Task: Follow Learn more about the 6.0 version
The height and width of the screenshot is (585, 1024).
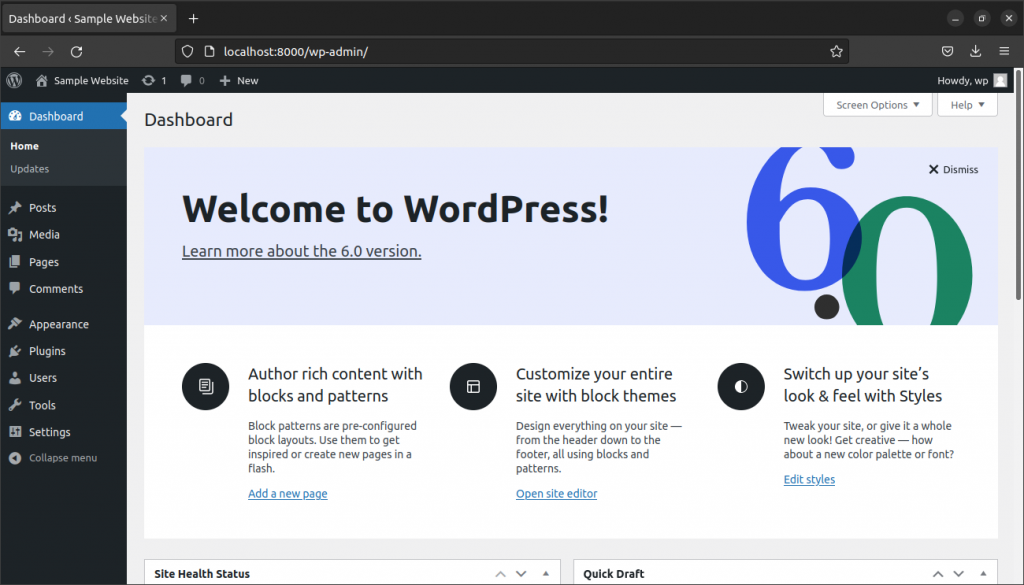Action: point(302,251)
